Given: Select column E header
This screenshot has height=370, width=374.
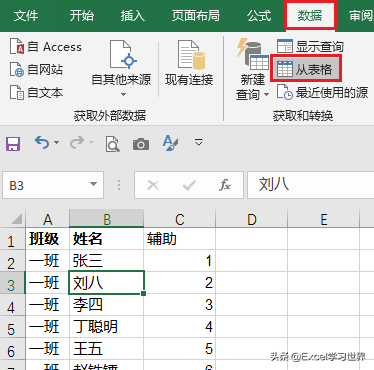Looking at the screenshot, I should tap(324, 219).
